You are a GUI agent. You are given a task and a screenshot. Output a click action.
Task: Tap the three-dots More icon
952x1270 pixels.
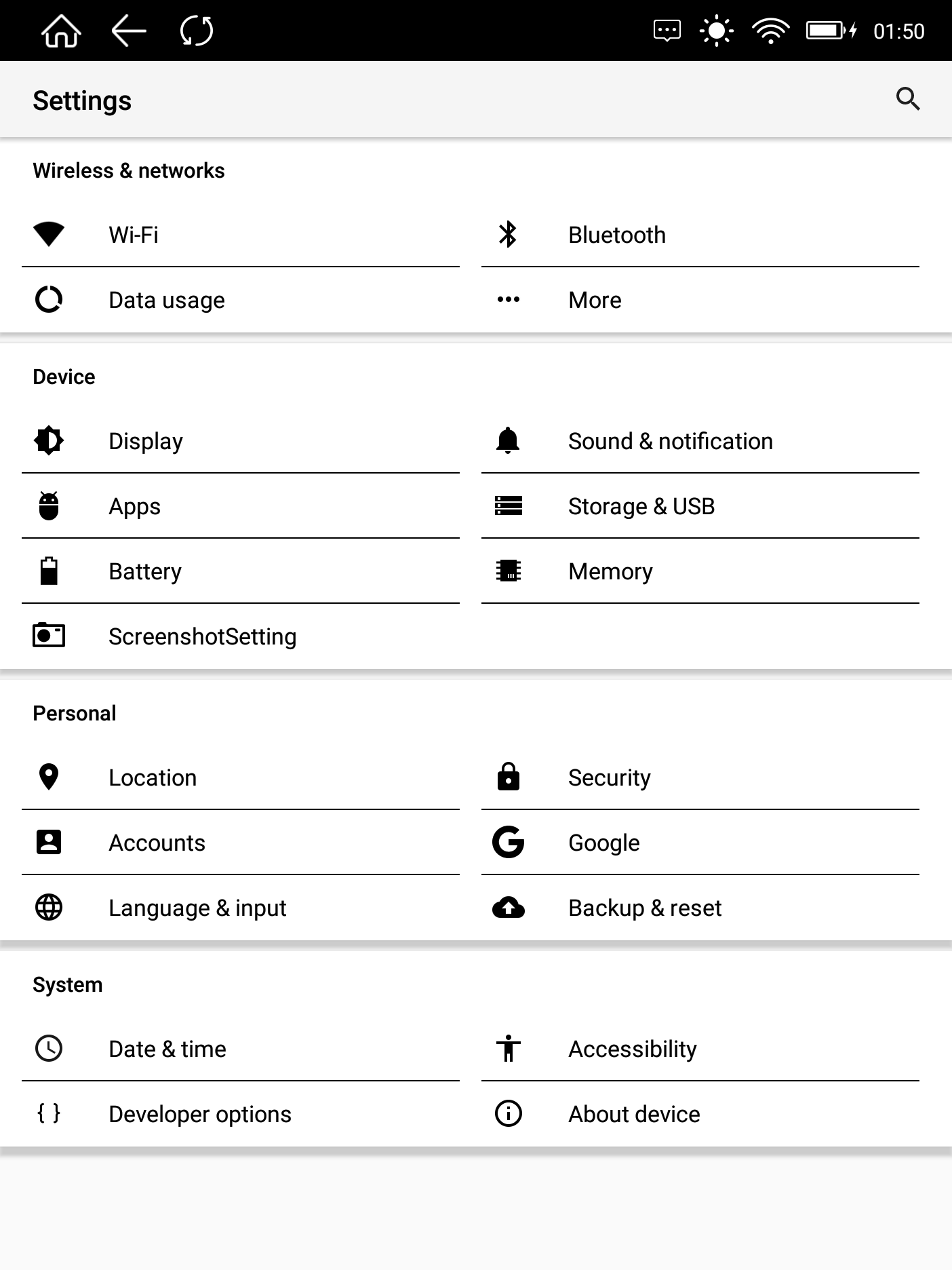[x=508, y=300]
